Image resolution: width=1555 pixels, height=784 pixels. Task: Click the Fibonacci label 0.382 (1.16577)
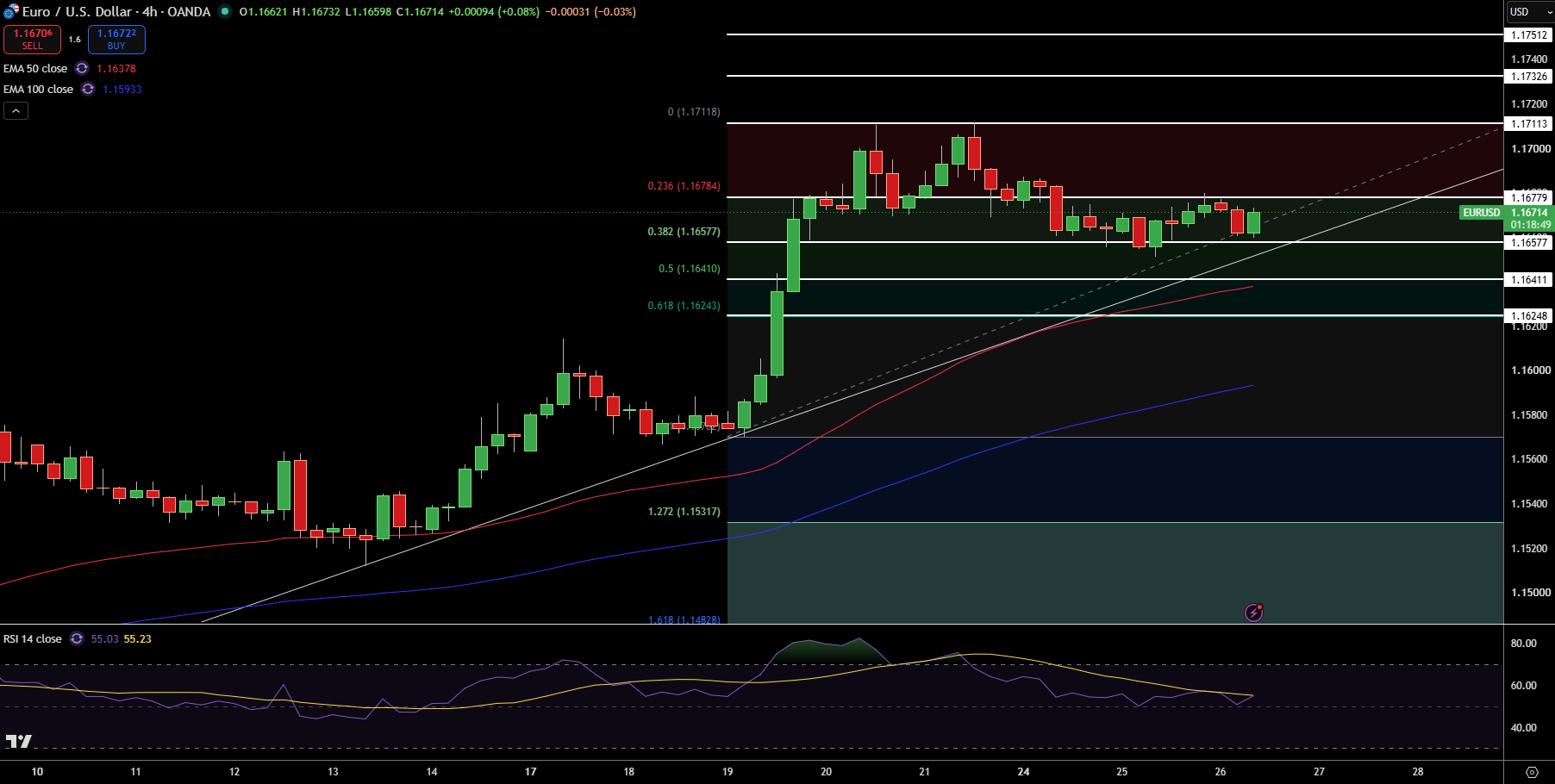point(684,232)
